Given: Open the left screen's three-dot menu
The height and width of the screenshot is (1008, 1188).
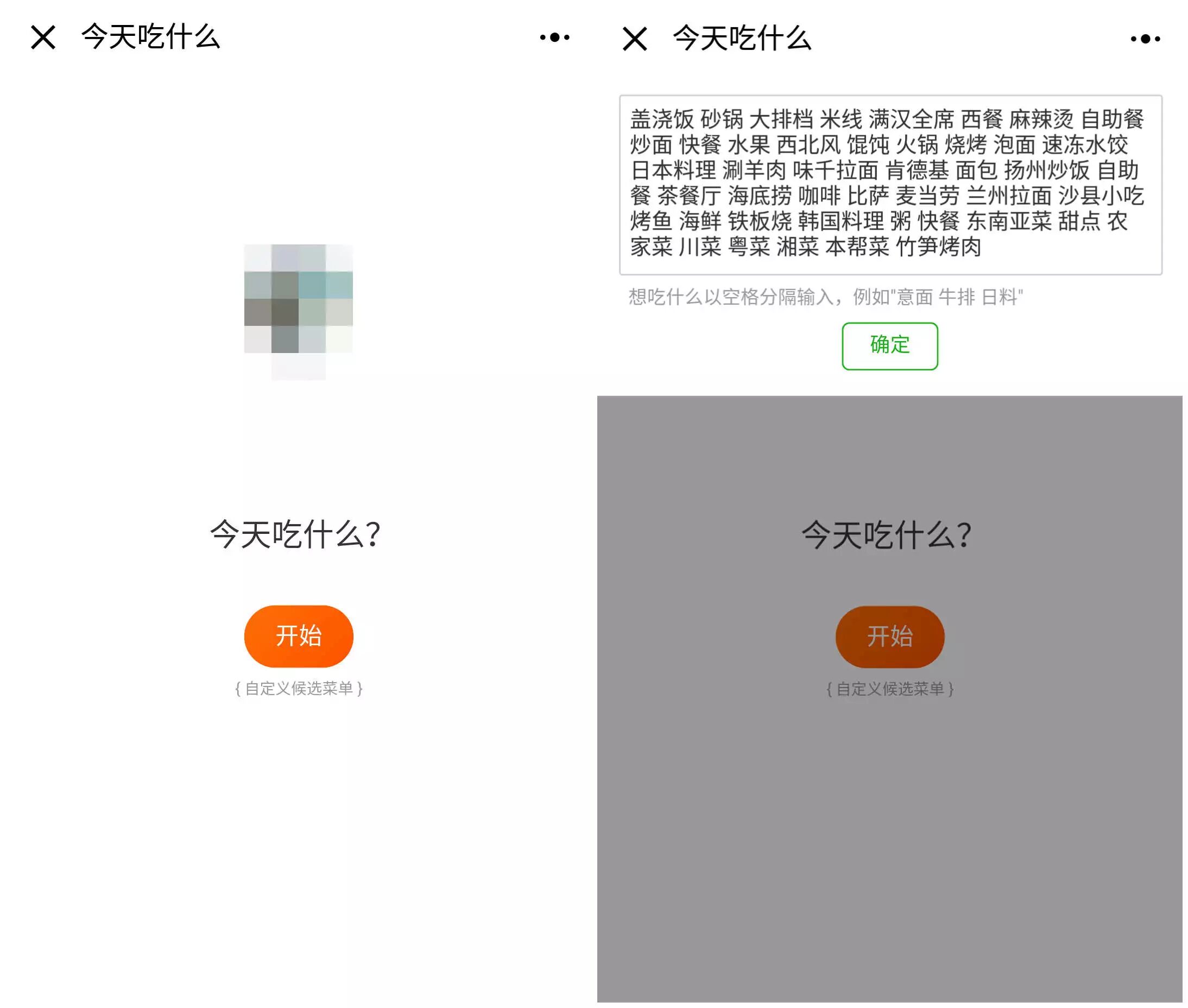Looking at the screenshot, I should 554,37.
